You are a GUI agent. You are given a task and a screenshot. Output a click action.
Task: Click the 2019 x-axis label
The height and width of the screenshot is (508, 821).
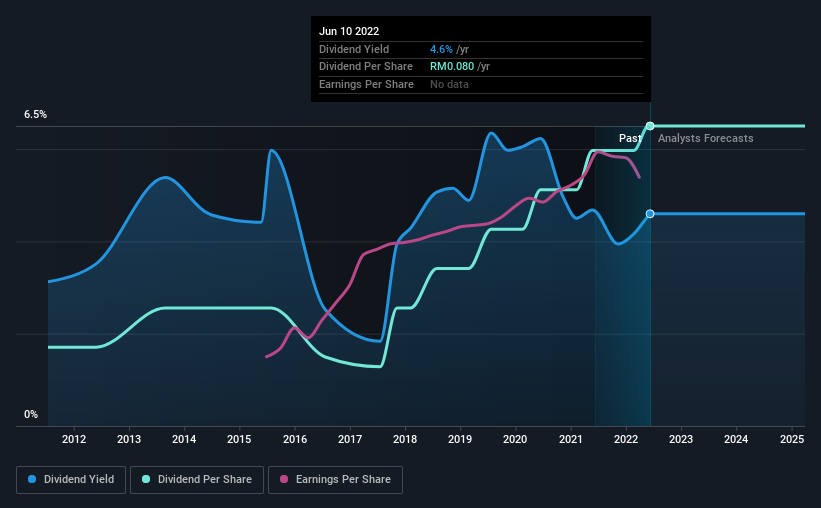point(460,439)
